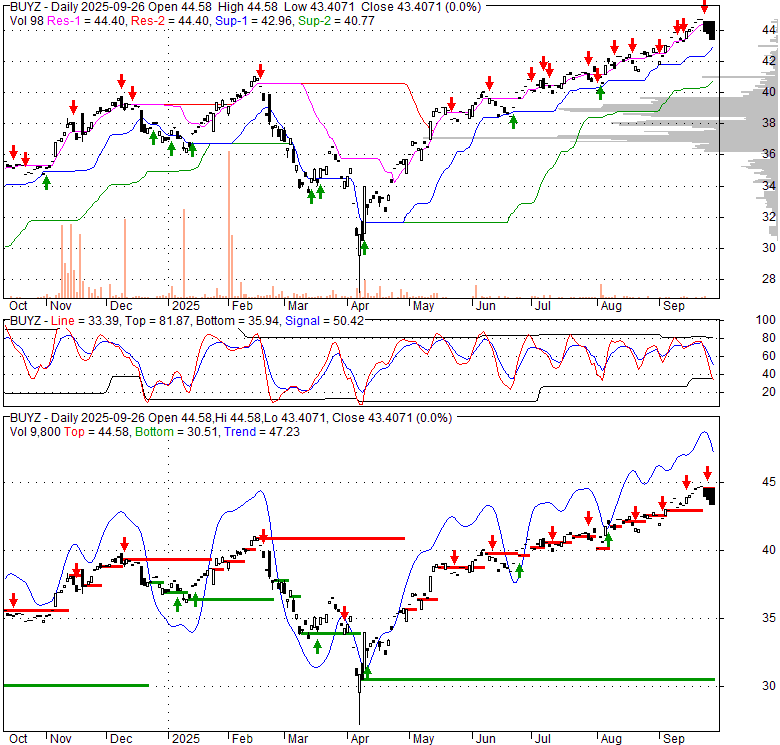Screen dimensions: 780x745
Task: Click the 45 price tick on bottom chart
Action: (x=769, y=482)
